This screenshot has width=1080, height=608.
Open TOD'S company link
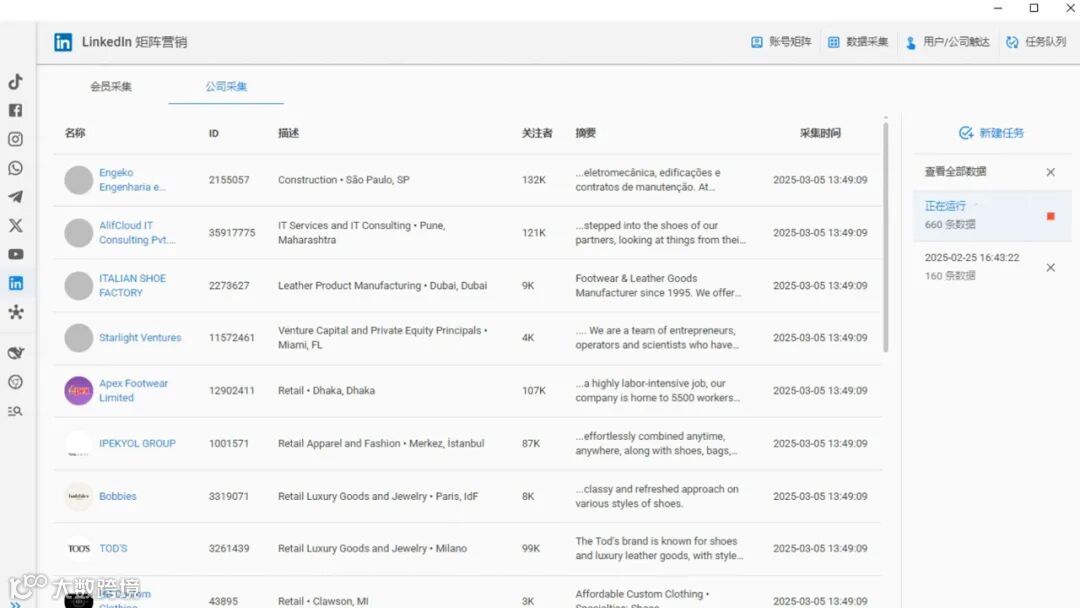pyautogui.click(x=113, y=548)
